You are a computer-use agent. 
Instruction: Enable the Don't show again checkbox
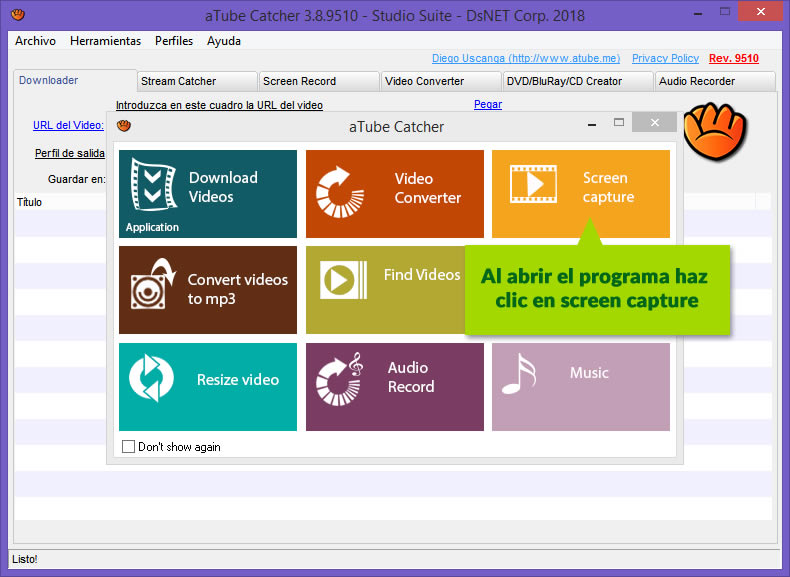pos(128,446)
